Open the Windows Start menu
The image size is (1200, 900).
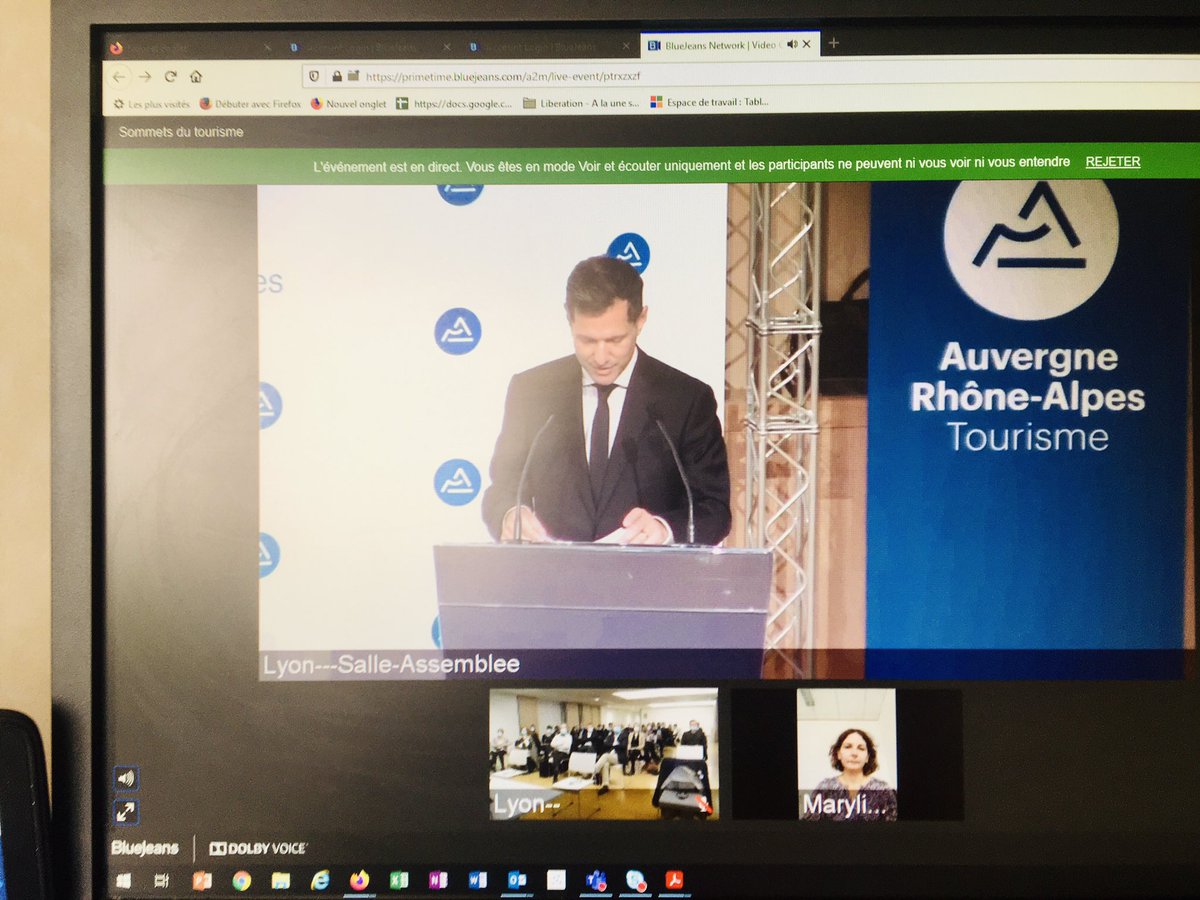124,881
